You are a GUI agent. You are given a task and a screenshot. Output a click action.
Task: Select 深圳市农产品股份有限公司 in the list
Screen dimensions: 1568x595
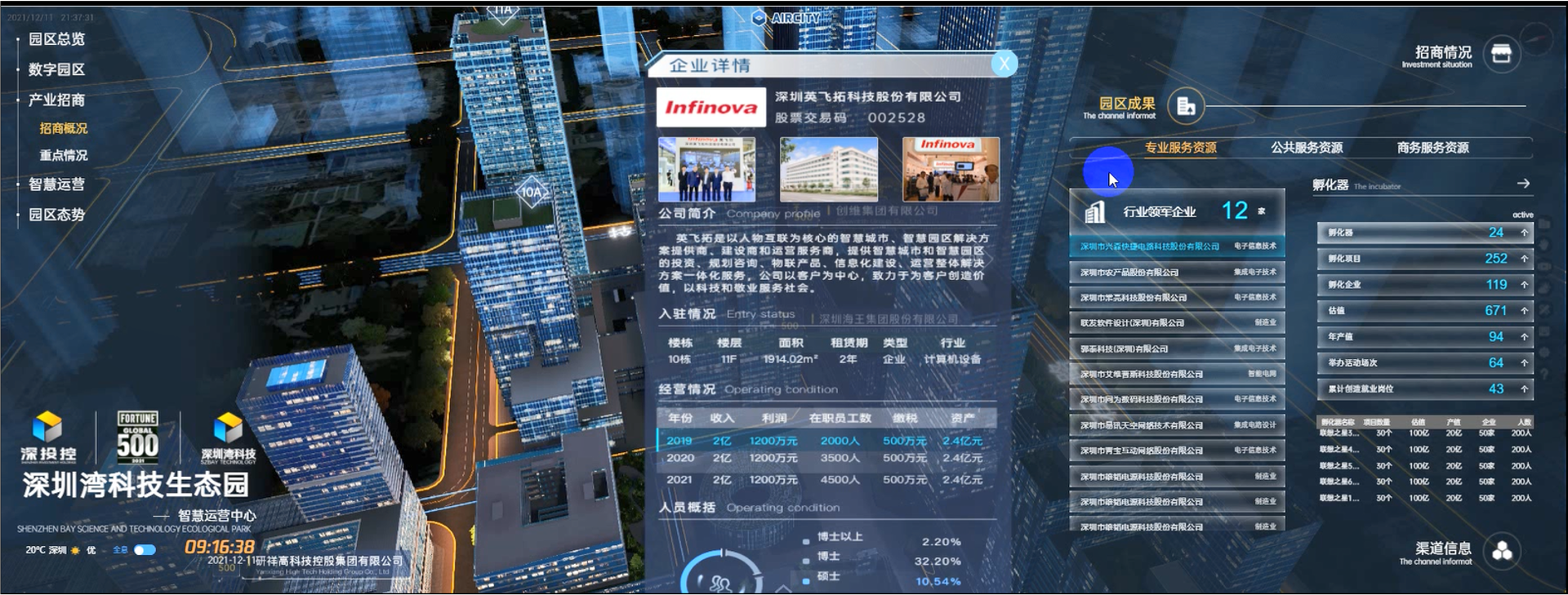pos(1177,272)
